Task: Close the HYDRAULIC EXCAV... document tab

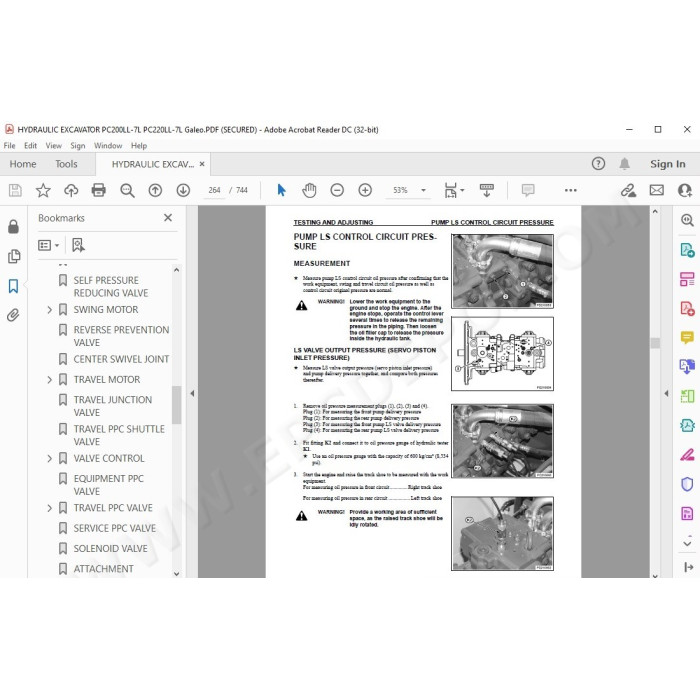Action: point(202,164)
